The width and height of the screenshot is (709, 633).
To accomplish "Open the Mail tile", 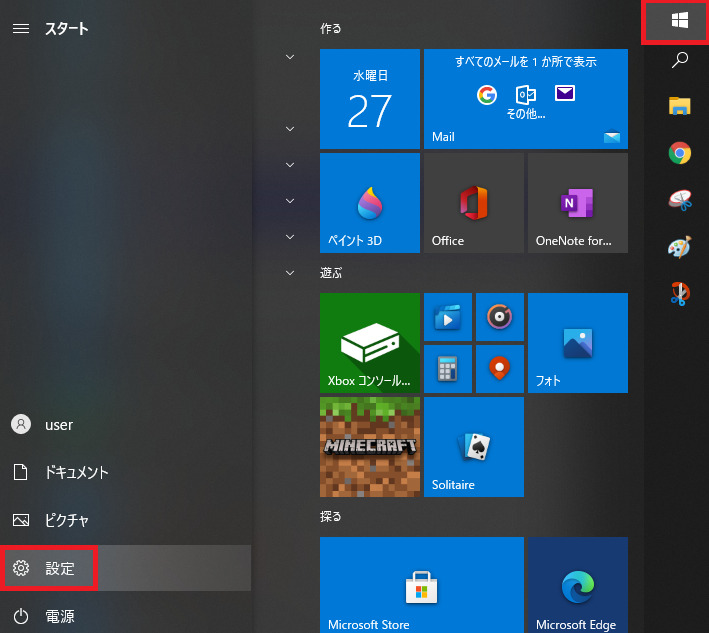I will (x=526, y=99).
